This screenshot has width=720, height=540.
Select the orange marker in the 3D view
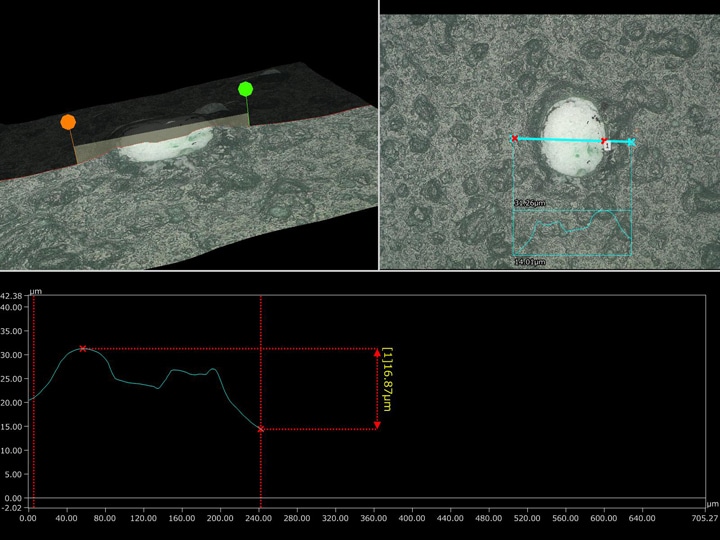(x=68, y=122)
